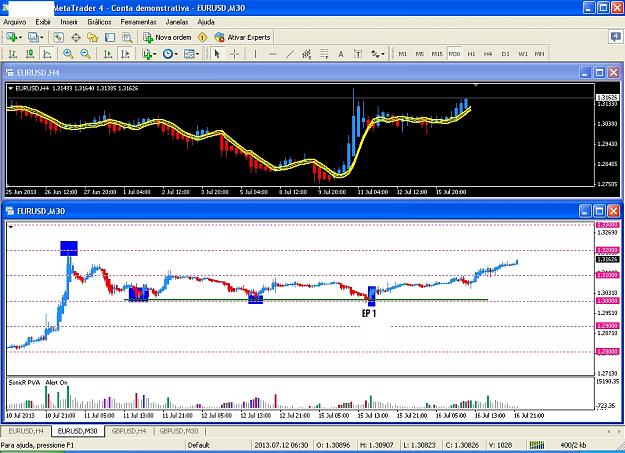625x453 pixels.
Task: Open the Profiles icon
Action: 33,37
